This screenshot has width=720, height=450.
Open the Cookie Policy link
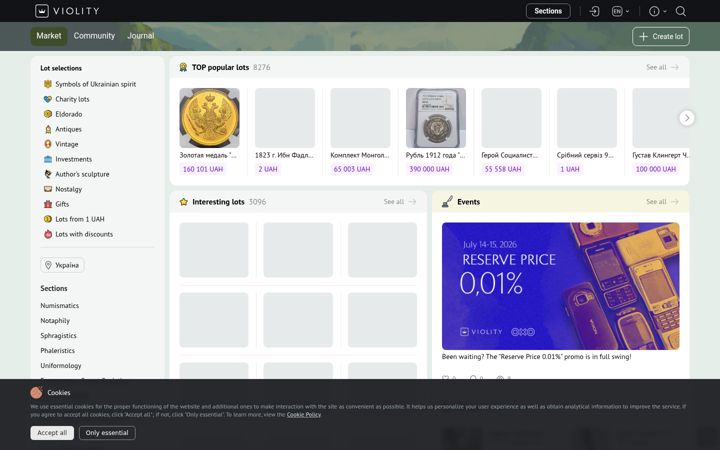(x=304, y=415)
